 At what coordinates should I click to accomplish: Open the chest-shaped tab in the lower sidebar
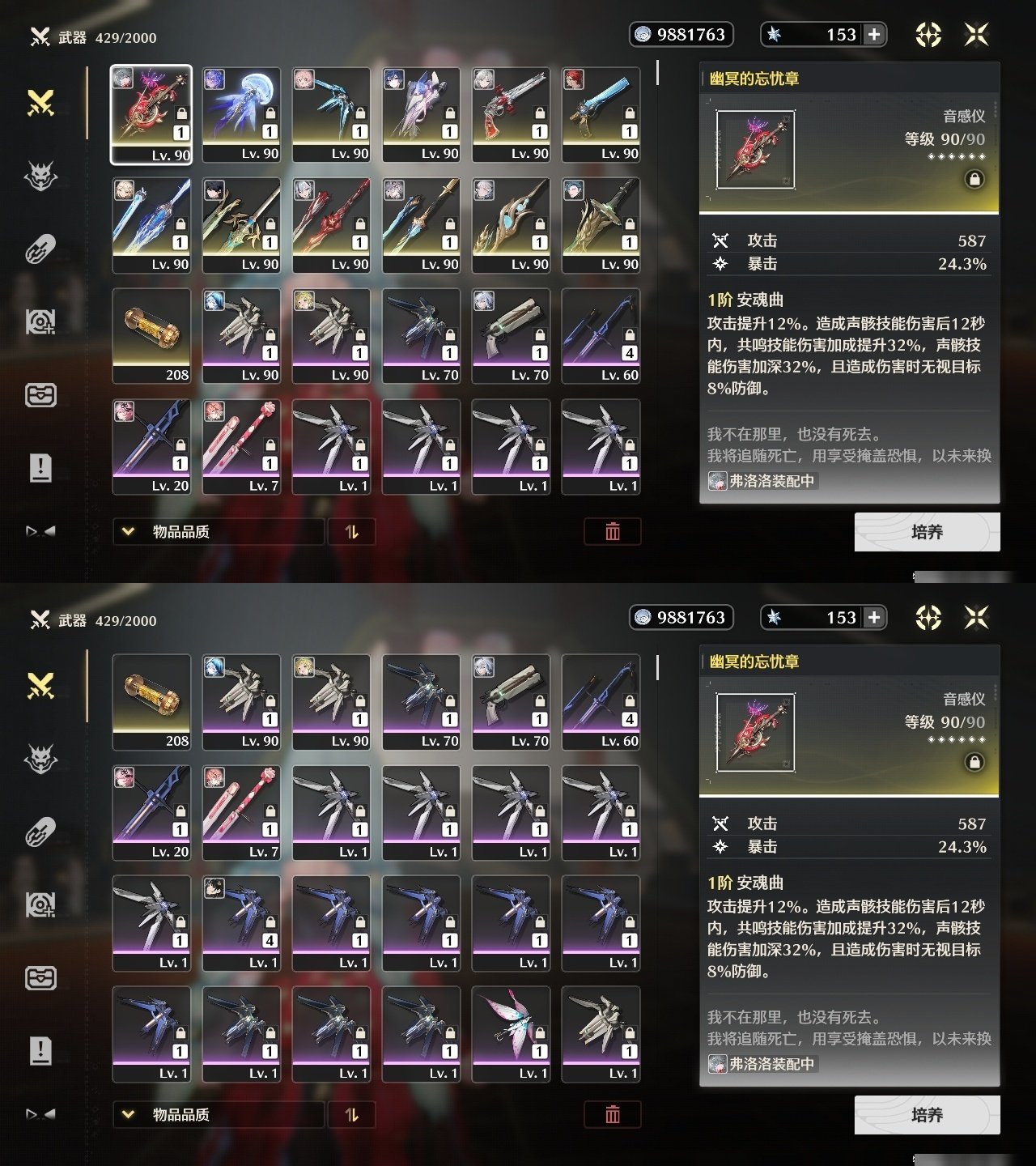(x=40, y=977)
